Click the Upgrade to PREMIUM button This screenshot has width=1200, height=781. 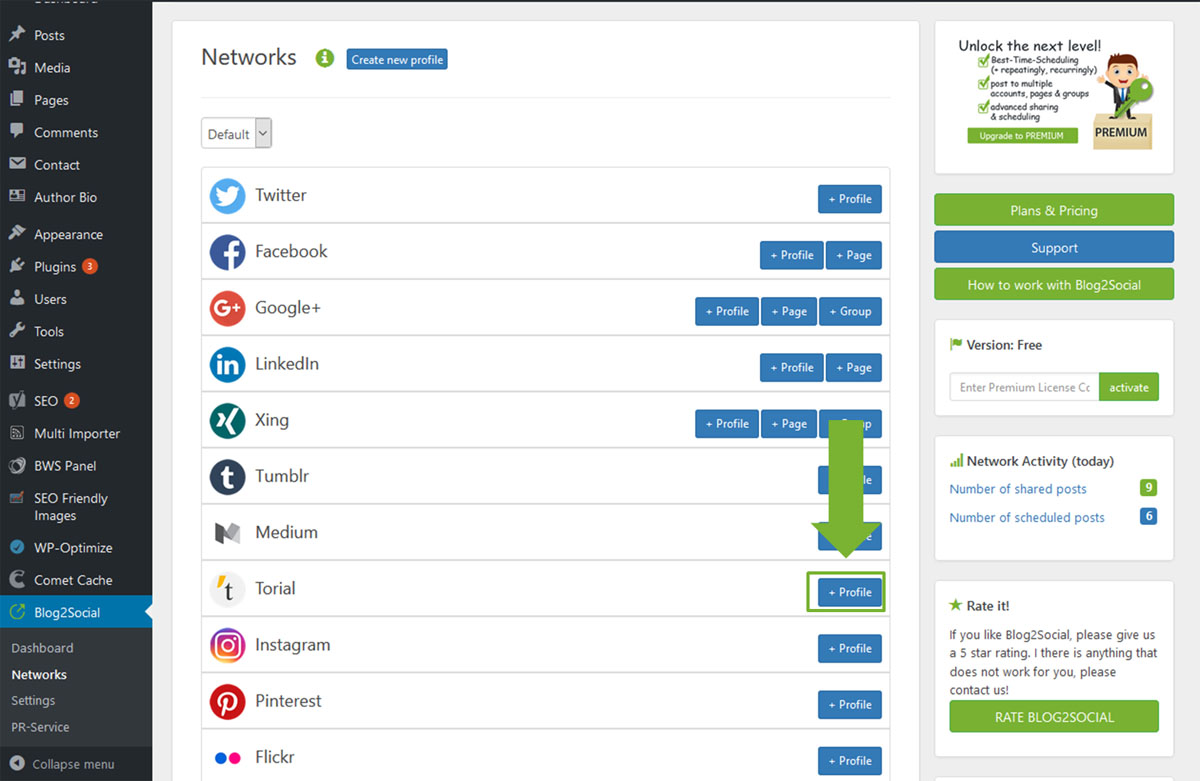pyautogui.click(x=1022, y=135)
